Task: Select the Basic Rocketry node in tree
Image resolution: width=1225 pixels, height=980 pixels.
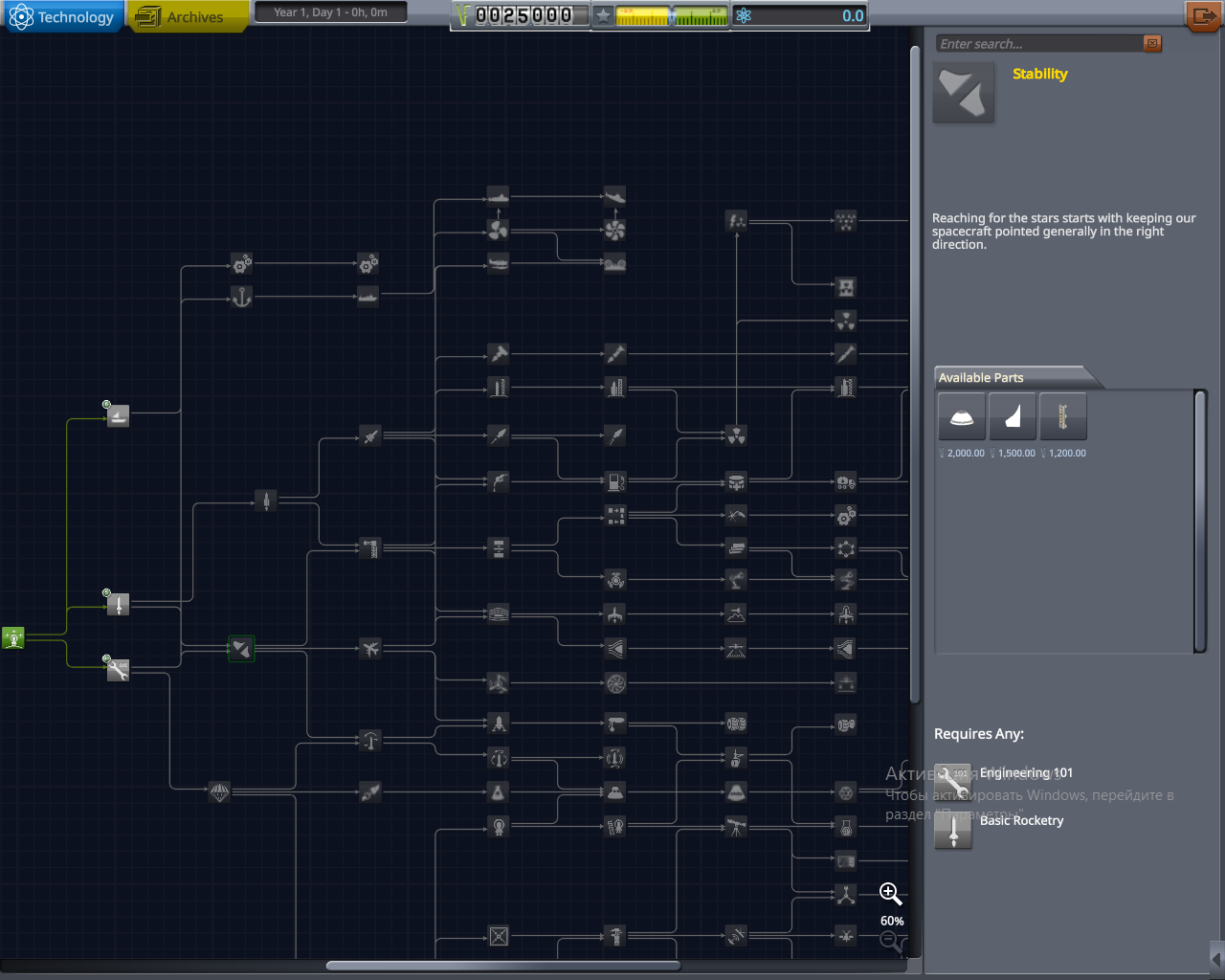Action: pos(118,605)
